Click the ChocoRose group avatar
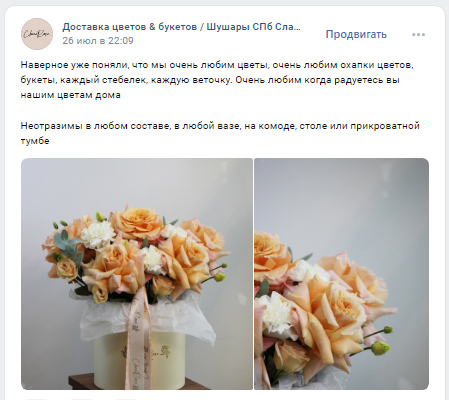Image resolution: width=449 pixels, height=400 pixels. (37, 34)
